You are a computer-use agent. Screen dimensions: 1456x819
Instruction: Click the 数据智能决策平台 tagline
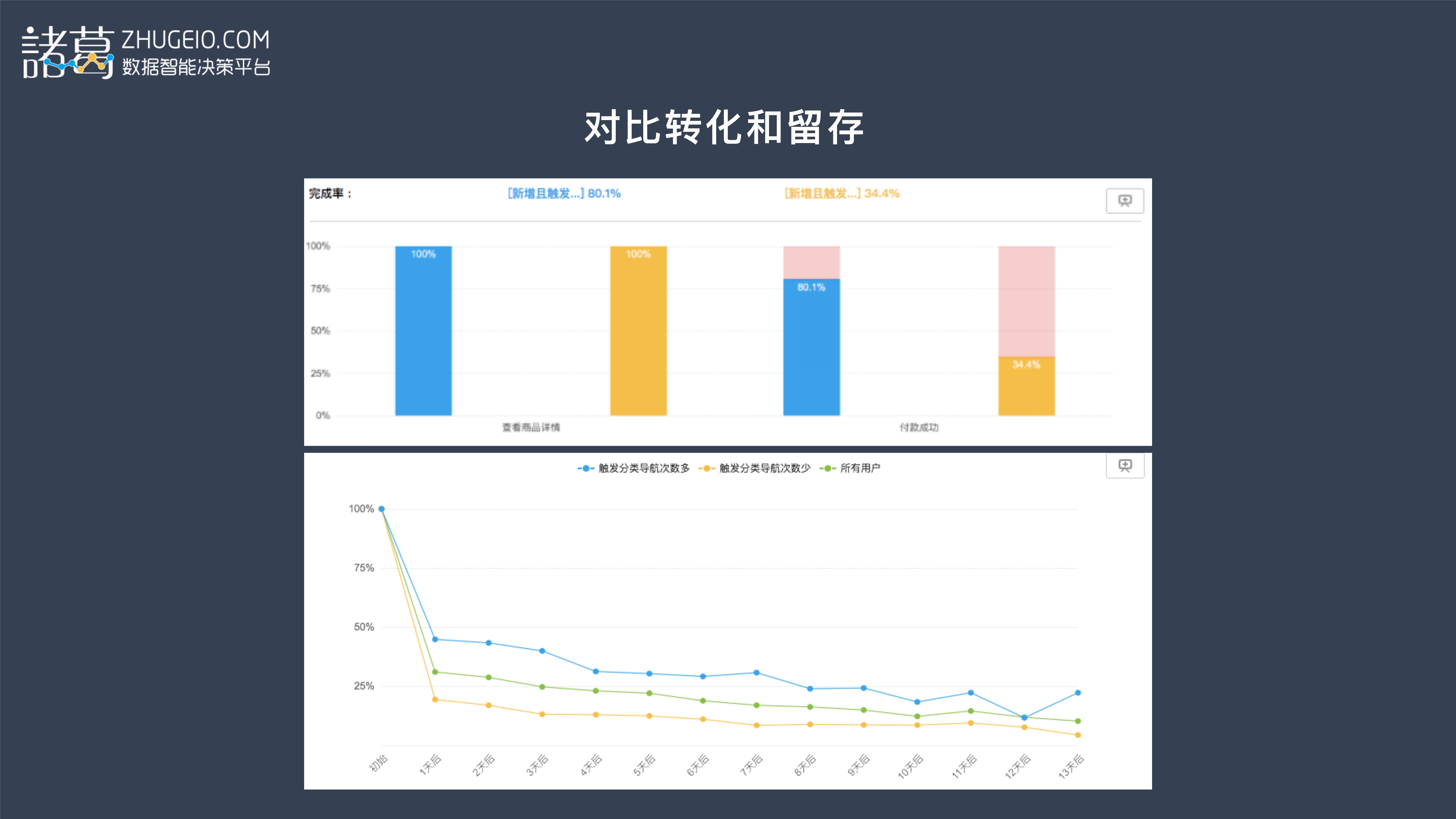click(x=196, y=67)
